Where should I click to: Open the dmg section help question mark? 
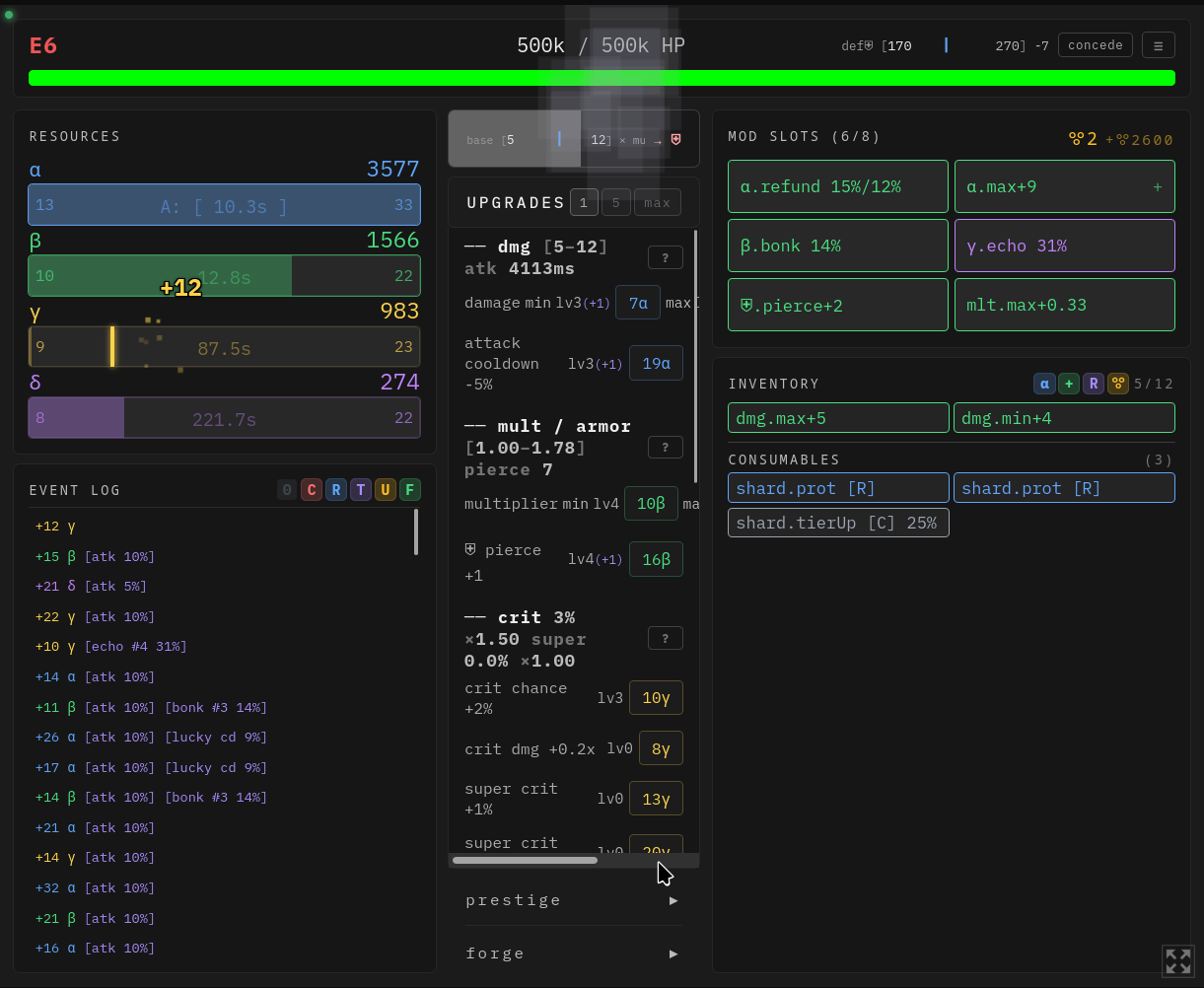[x=665, y=257]
